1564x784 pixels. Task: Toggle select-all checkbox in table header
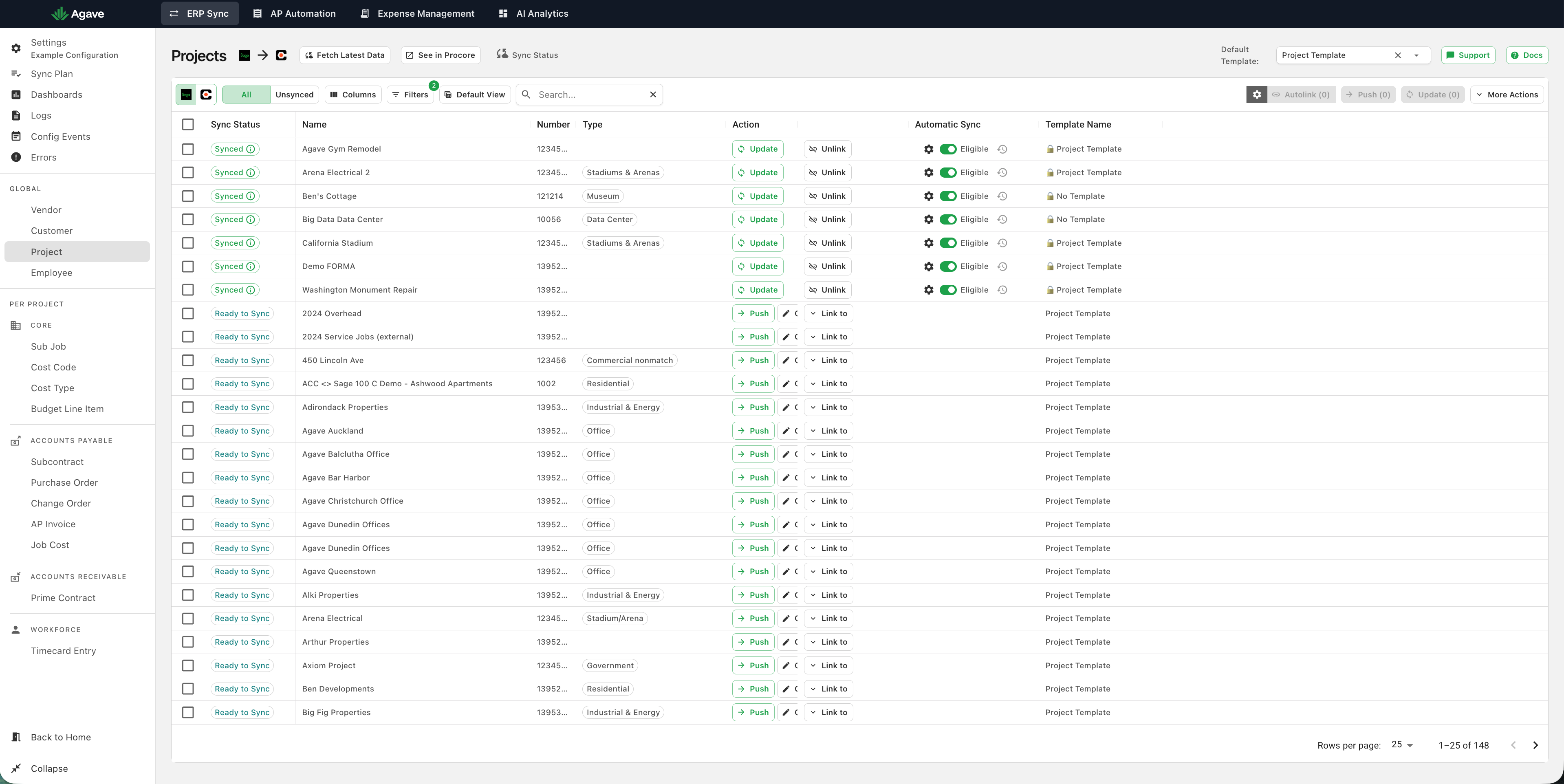coord(188,125)
